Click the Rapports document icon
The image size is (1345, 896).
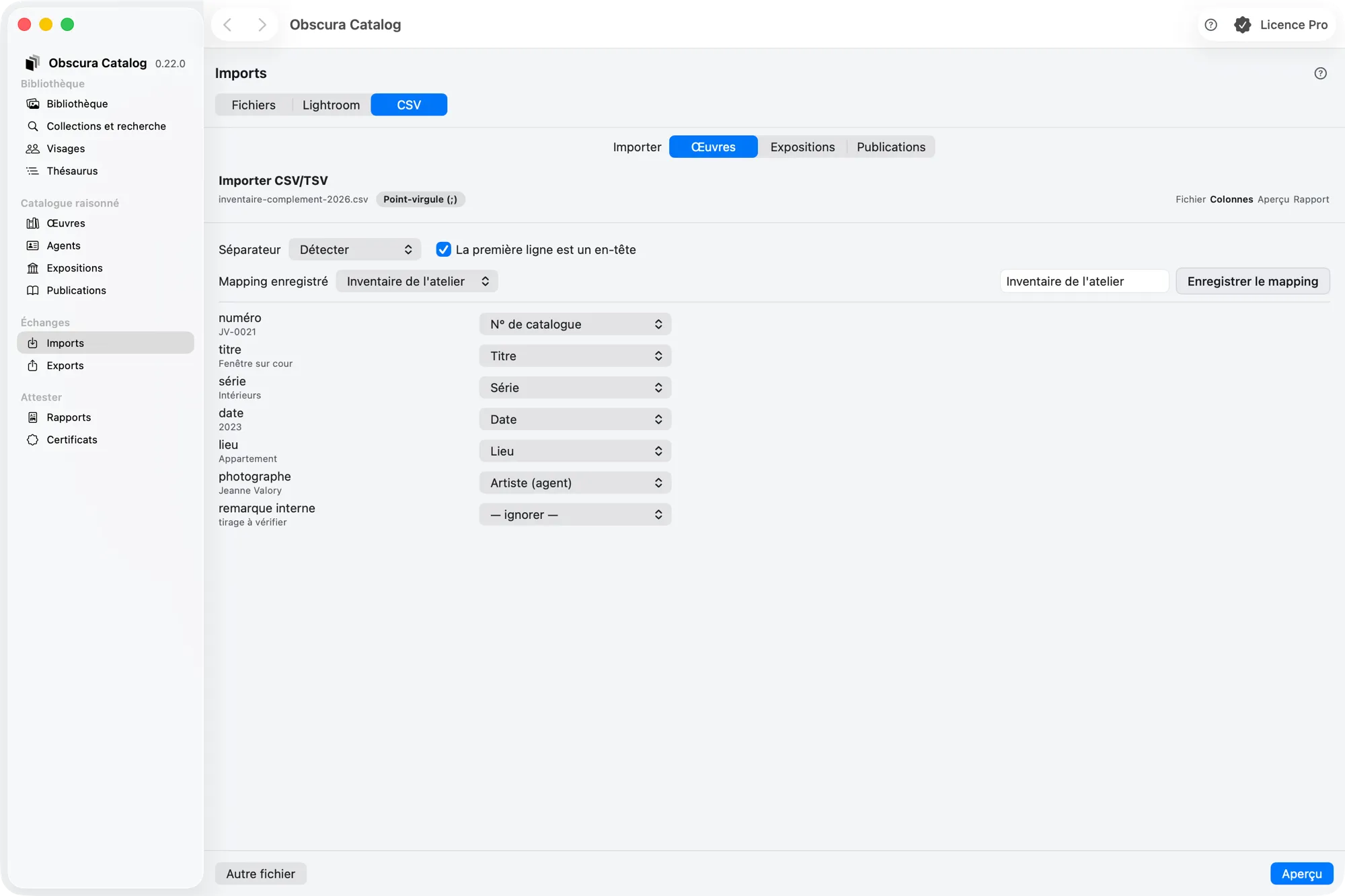click(x=32, y=417)
